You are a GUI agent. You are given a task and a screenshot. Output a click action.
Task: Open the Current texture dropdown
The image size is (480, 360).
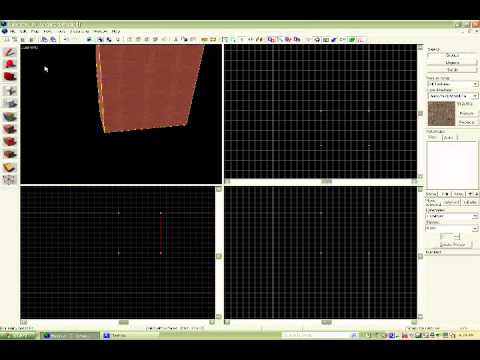click(453, 96)
